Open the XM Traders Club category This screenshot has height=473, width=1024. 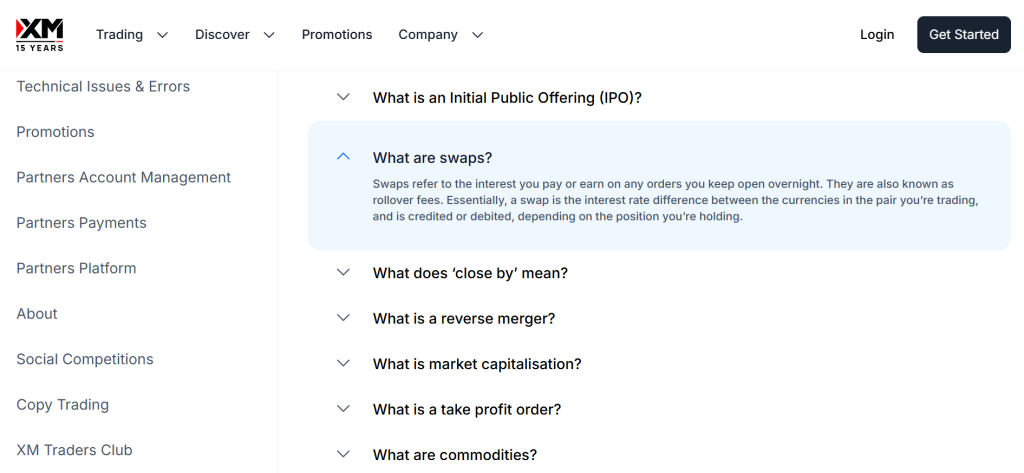point(74,450)
